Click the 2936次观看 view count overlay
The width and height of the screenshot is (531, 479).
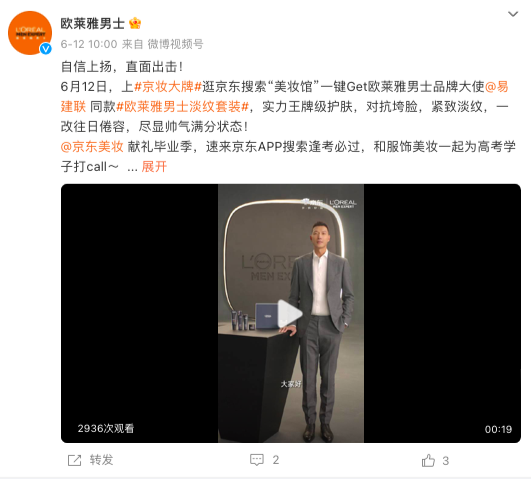pos(106,429)
